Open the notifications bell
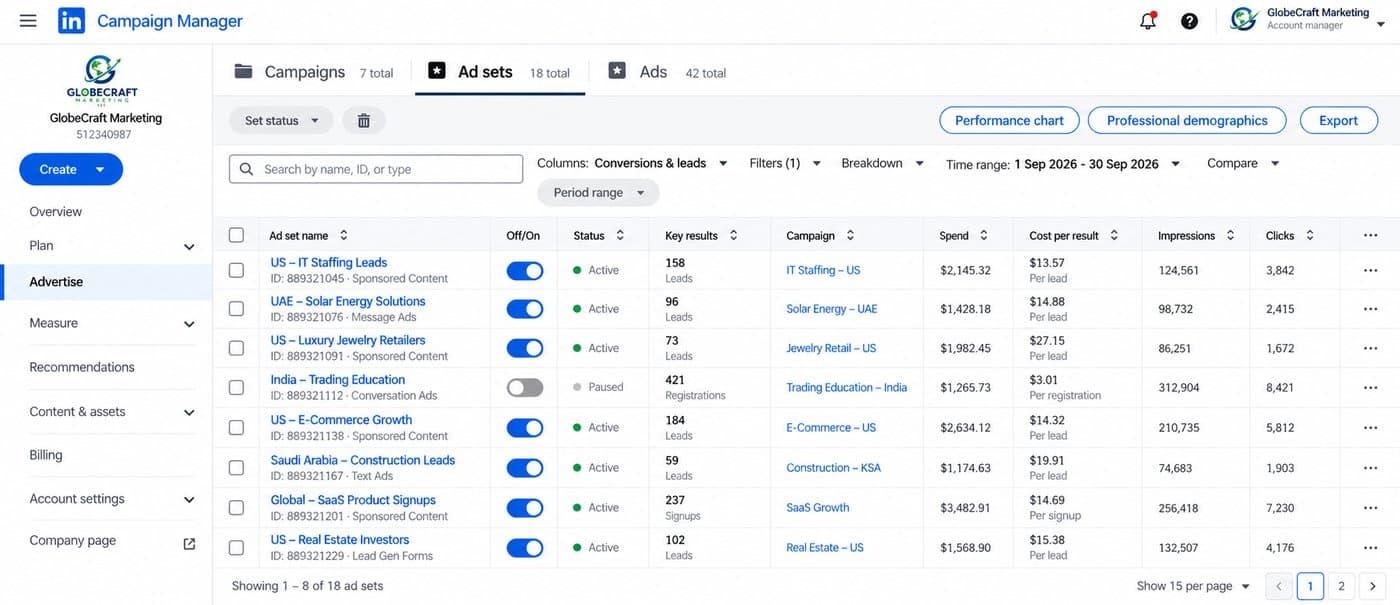This screenshot has width=1400, height=605. (1148, 20)
